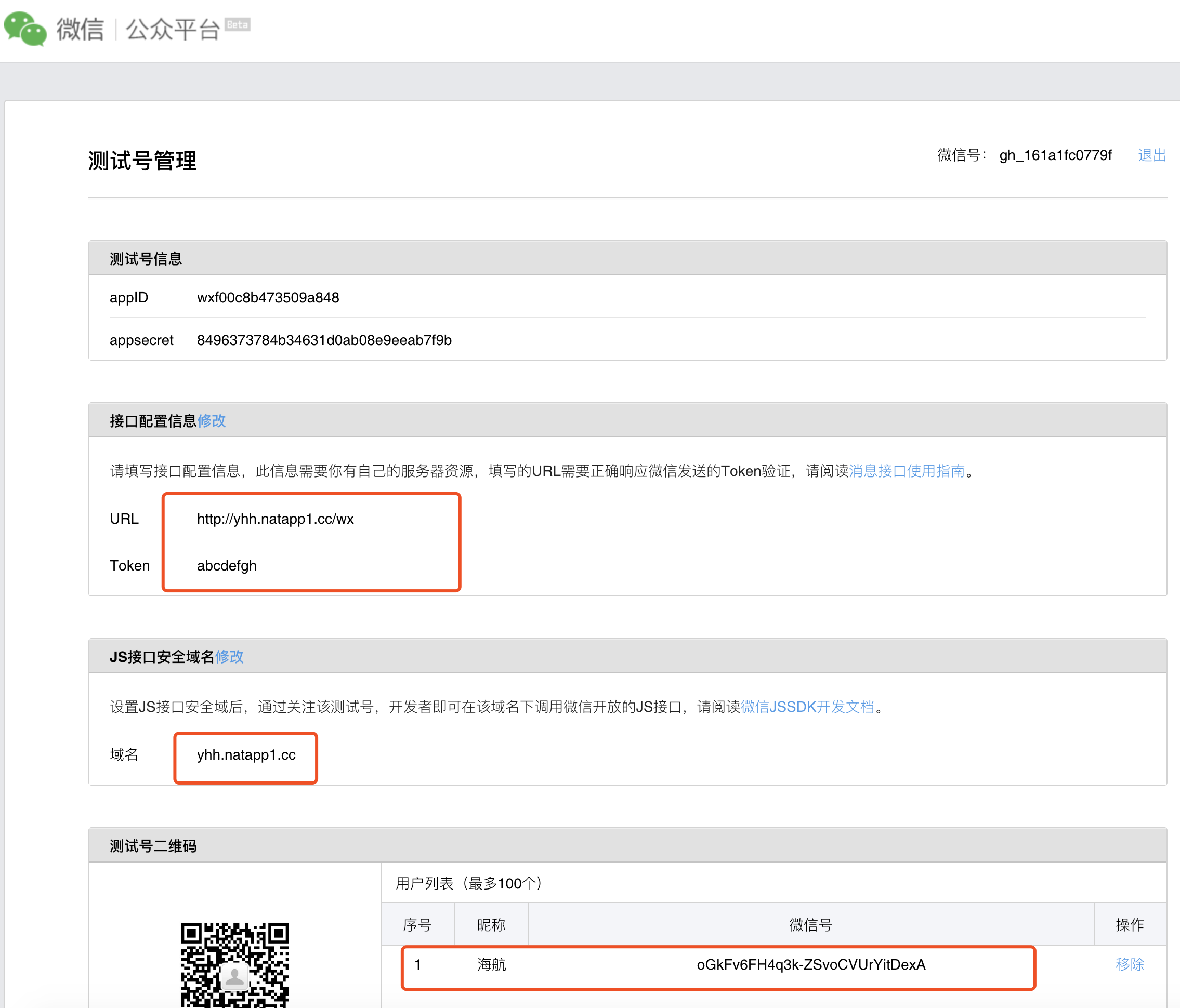Click the domain value yhh.natapp1.cc
This screenshot has height=1008, width=1180.
(x=246, y=755)
